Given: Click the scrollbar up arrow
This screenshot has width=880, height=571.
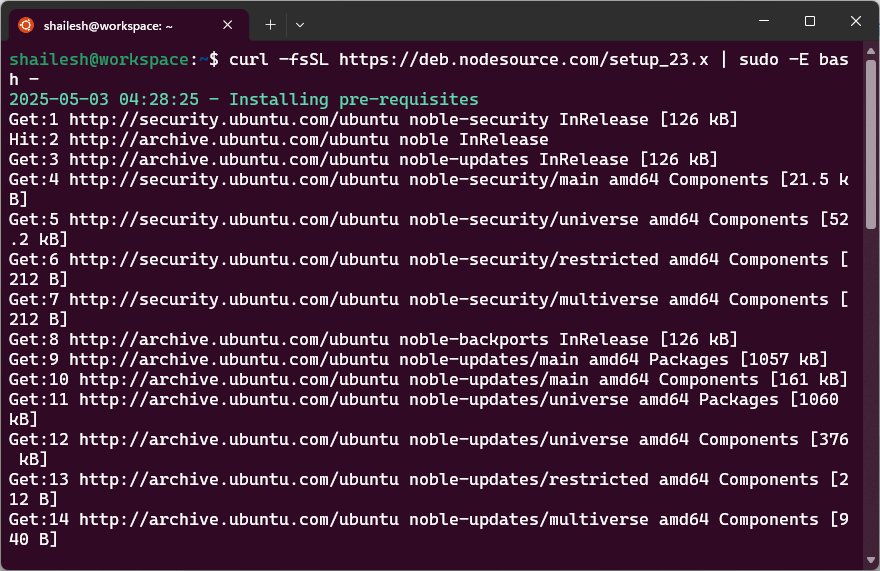Looking at the screenshot, I should (870, 51).
